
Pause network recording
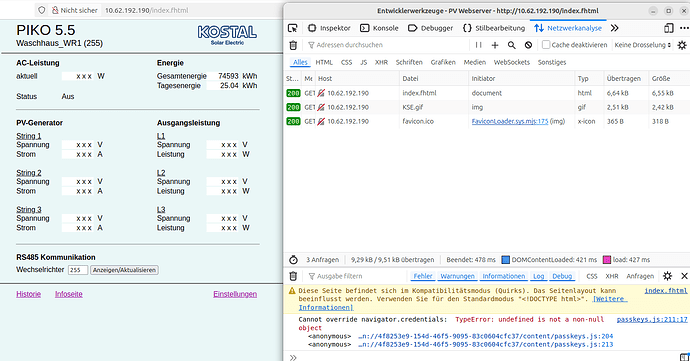point(478,45)
